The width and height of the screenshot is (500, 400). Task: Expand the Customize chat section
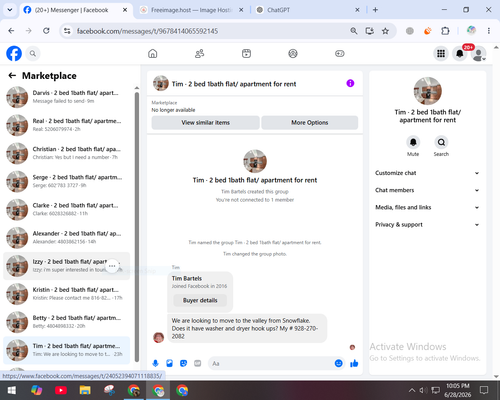coord(427,173)
